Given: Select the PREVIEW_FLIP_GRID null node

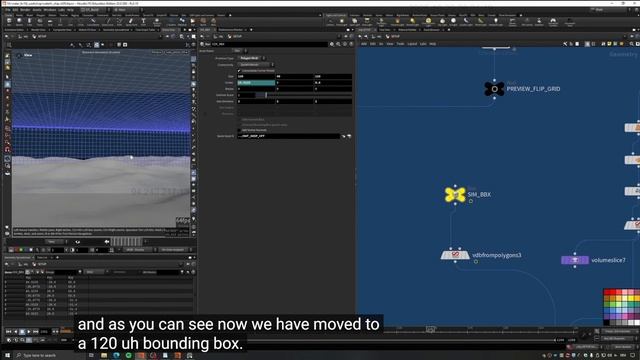Looking at the screenshot, I should click(x=494, y=89).
